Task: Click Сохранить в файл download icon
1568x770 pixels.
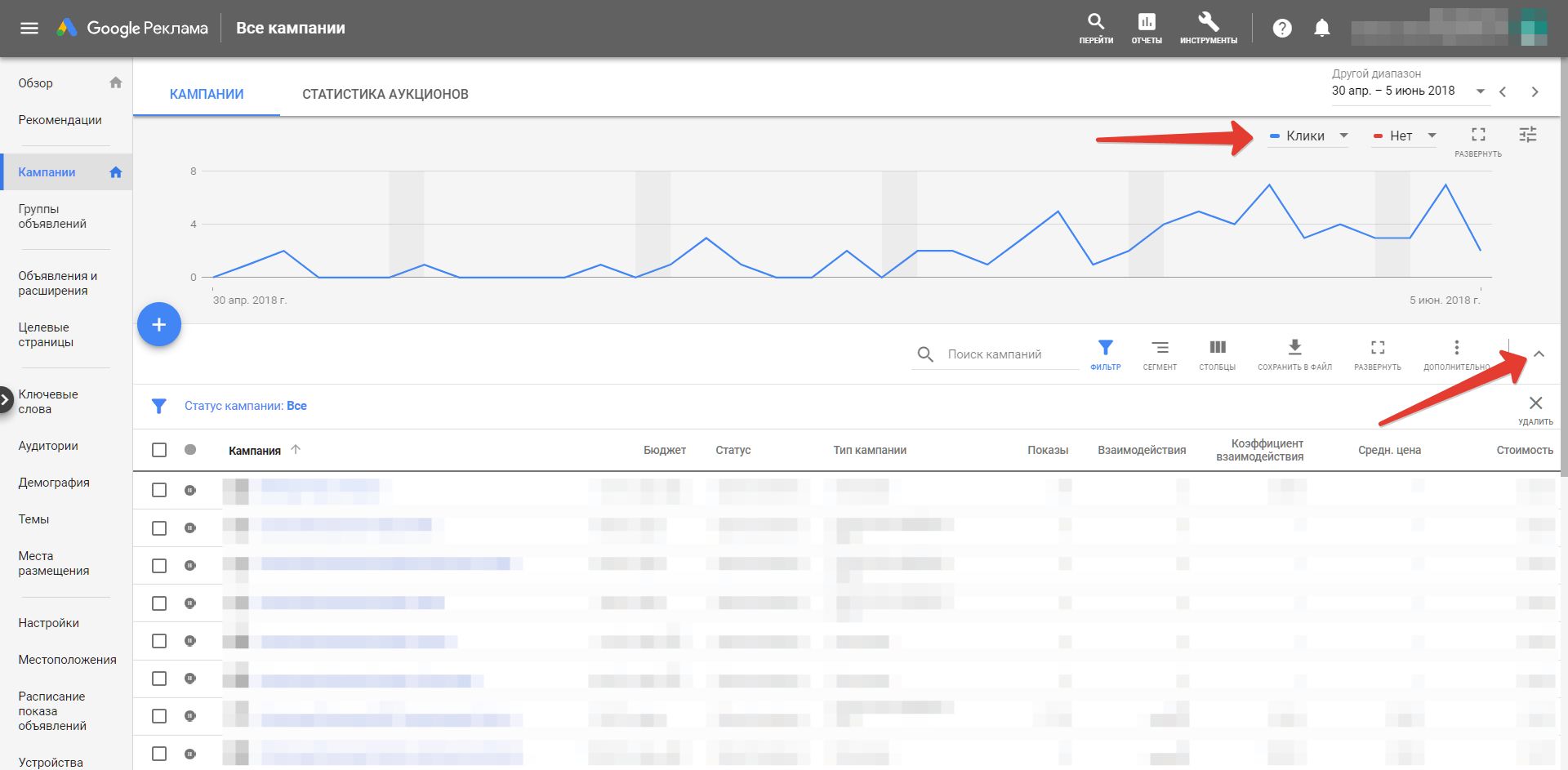Action: pyautogui.click(x=1294, y=354)
